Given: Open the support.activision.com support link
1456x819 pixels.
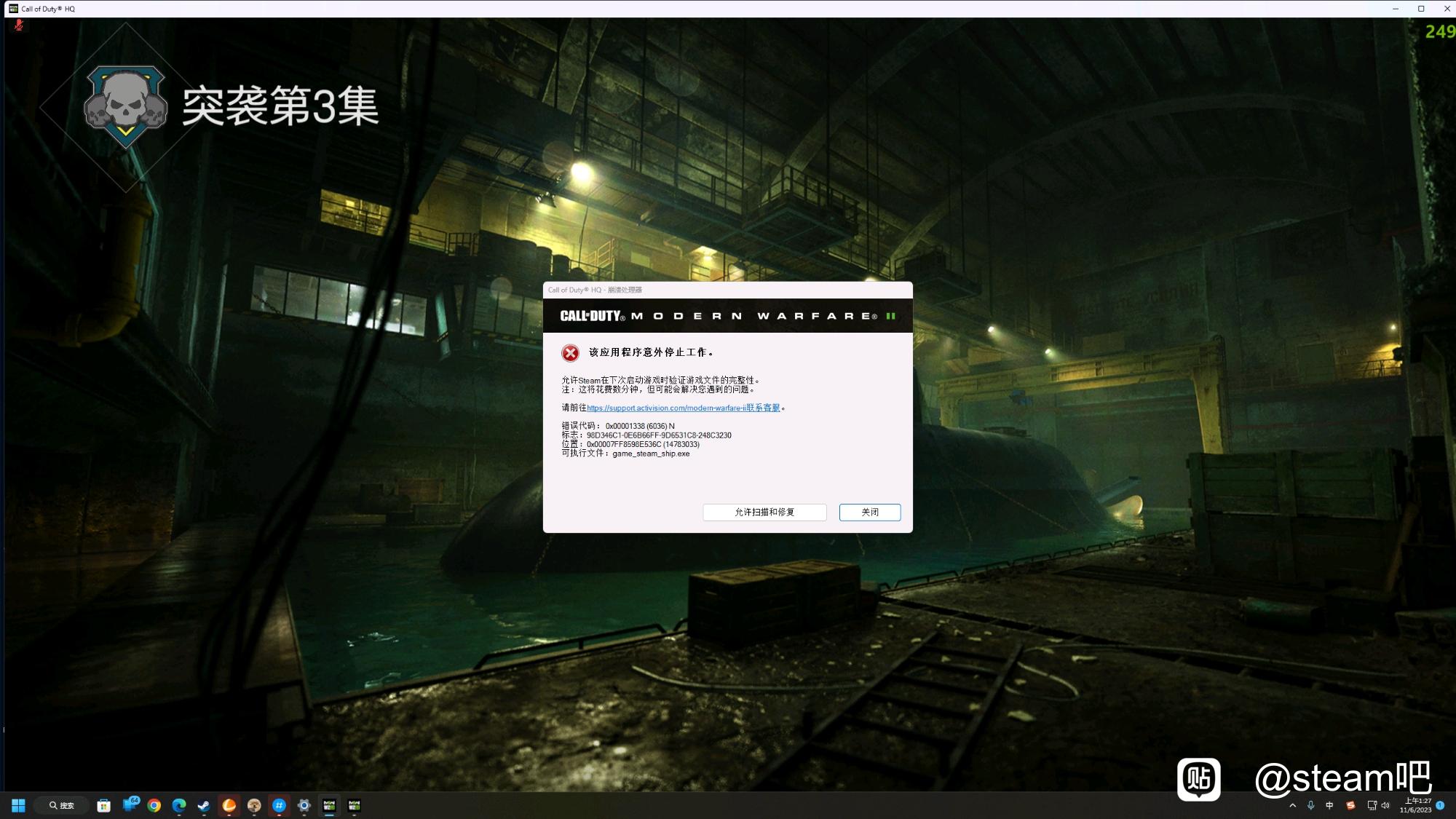Looking at the screenshot, I should click(684, 408).
